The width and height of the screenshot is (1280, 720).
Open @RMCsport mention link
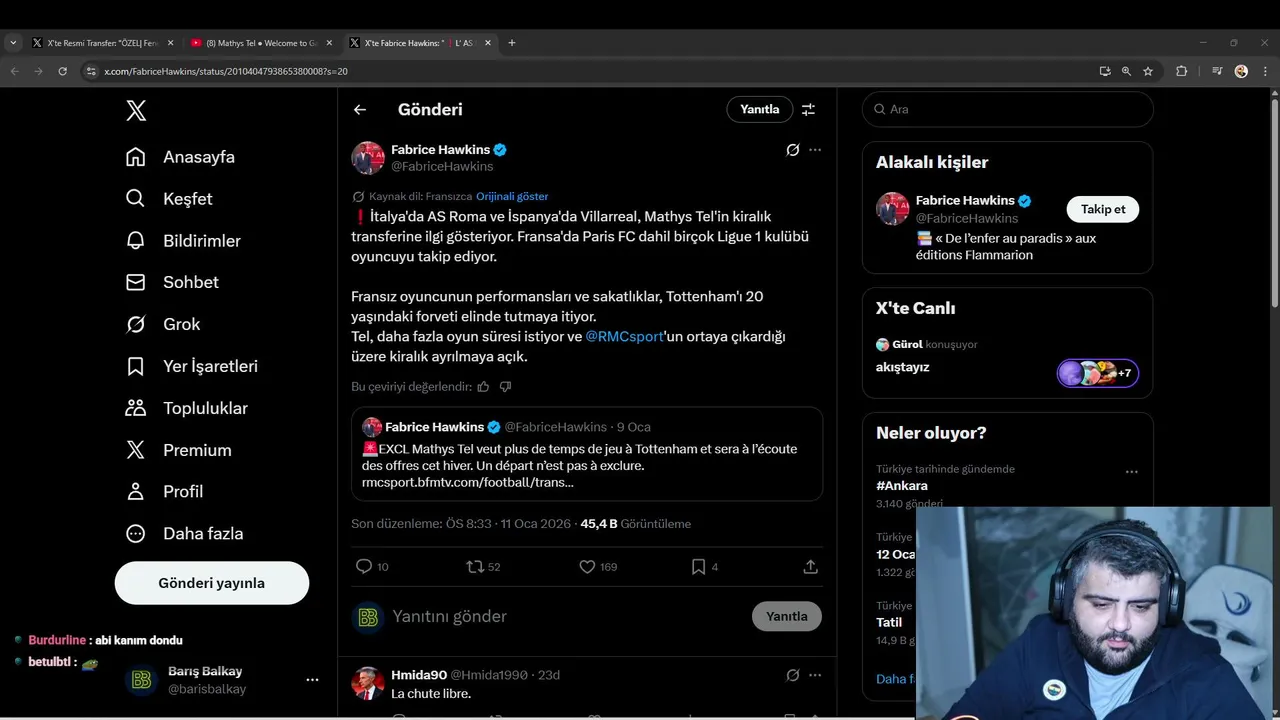624,337
